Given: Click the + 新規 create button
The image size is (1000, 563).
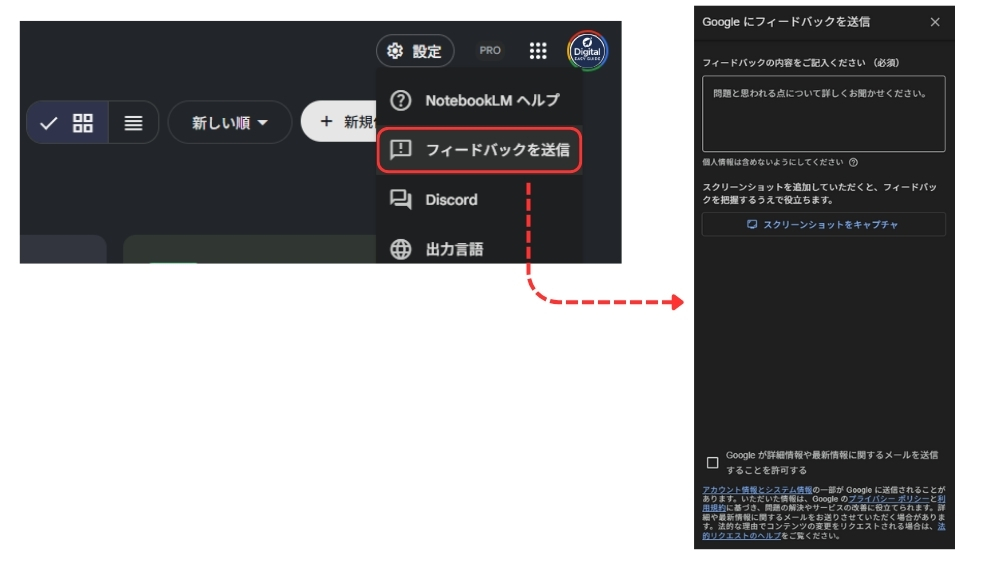Looking at the screenshot, I should tap(340, 121).
